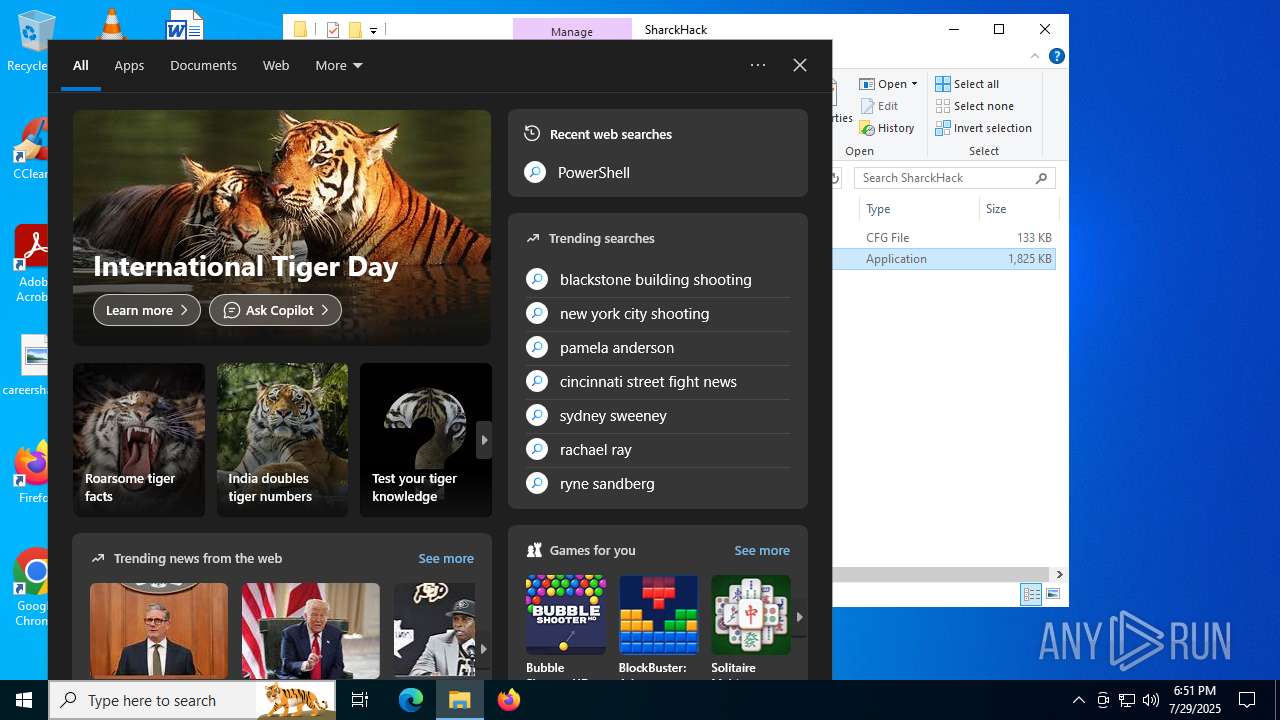Open the India doubles tiger numbers card
Screen dimensions: 1280x720
[x=283, y=440]
